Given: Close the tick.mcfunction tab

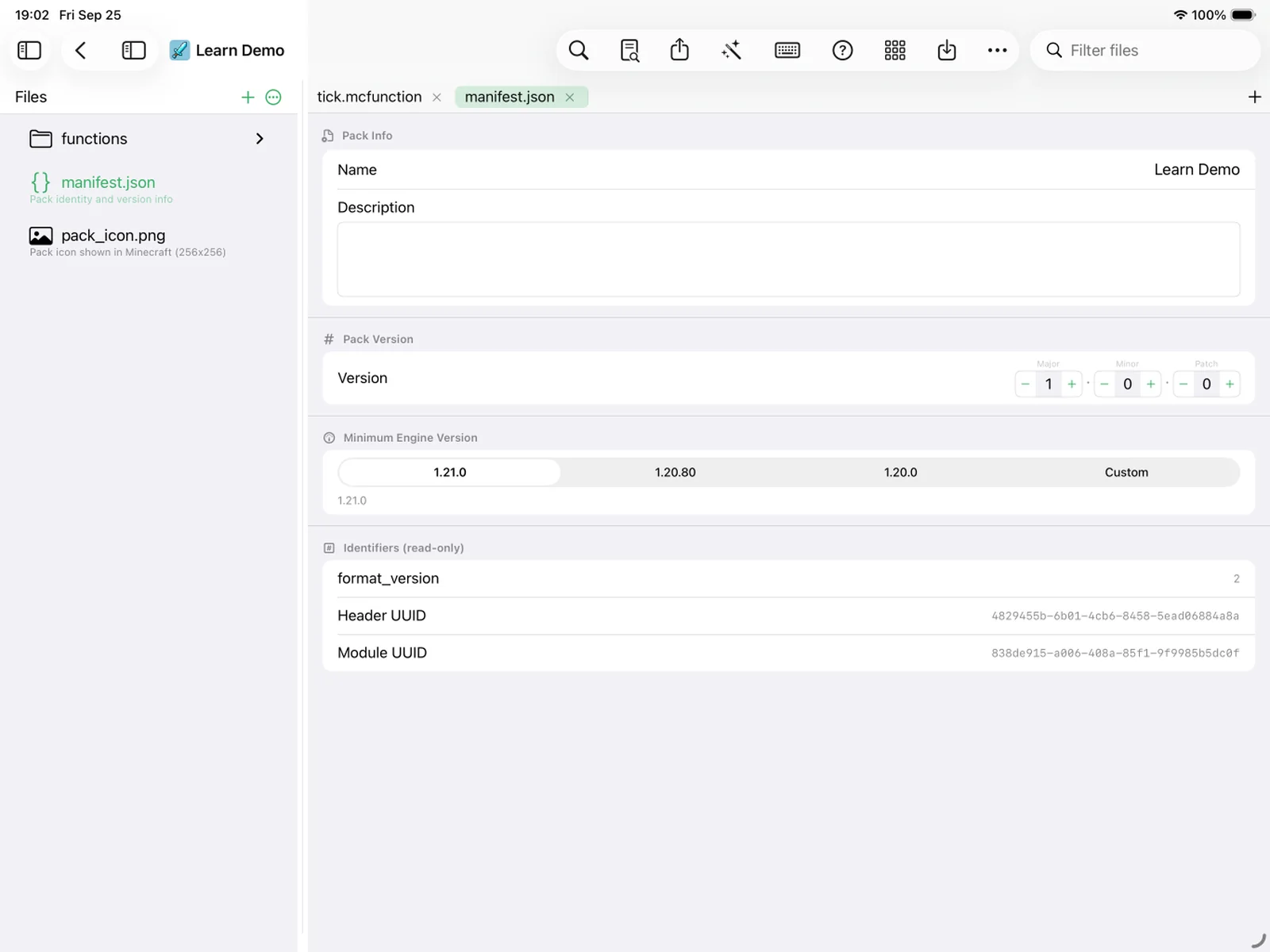Looking at the screenshot, I should pos(437,97).
